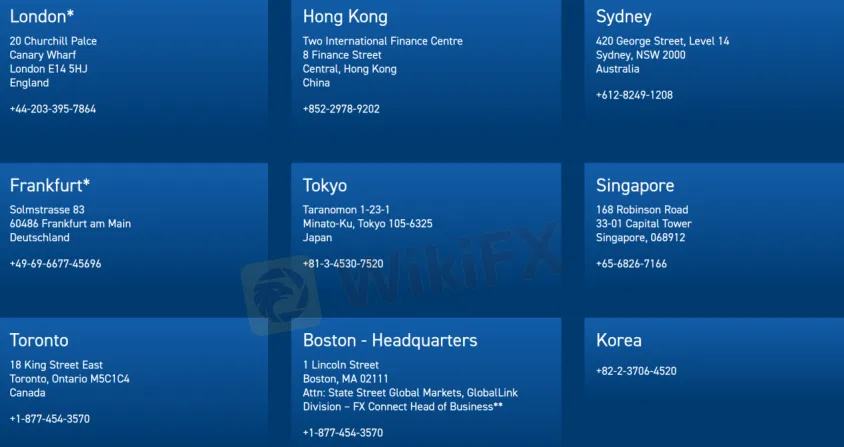Click the '8 Finance Street' line
The image size is (844, 447).
click(x=342, y=55)
